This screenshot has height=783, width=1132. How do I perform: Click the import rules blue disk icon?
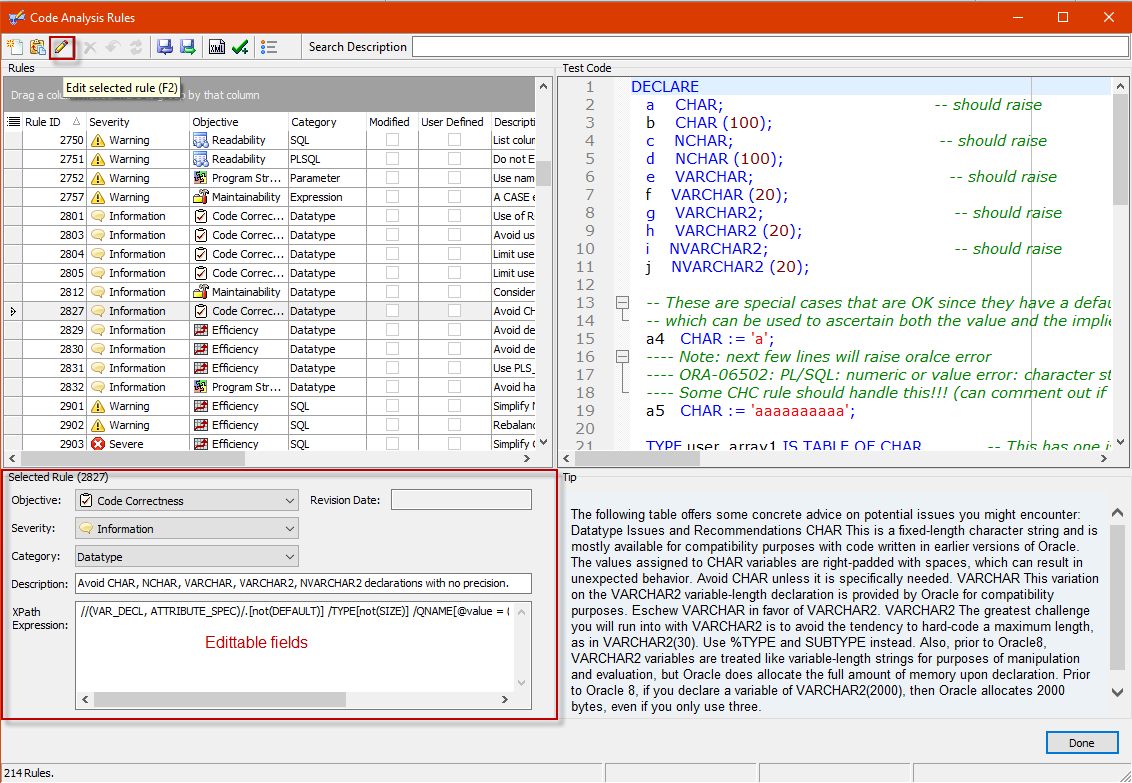click(165, 47)
